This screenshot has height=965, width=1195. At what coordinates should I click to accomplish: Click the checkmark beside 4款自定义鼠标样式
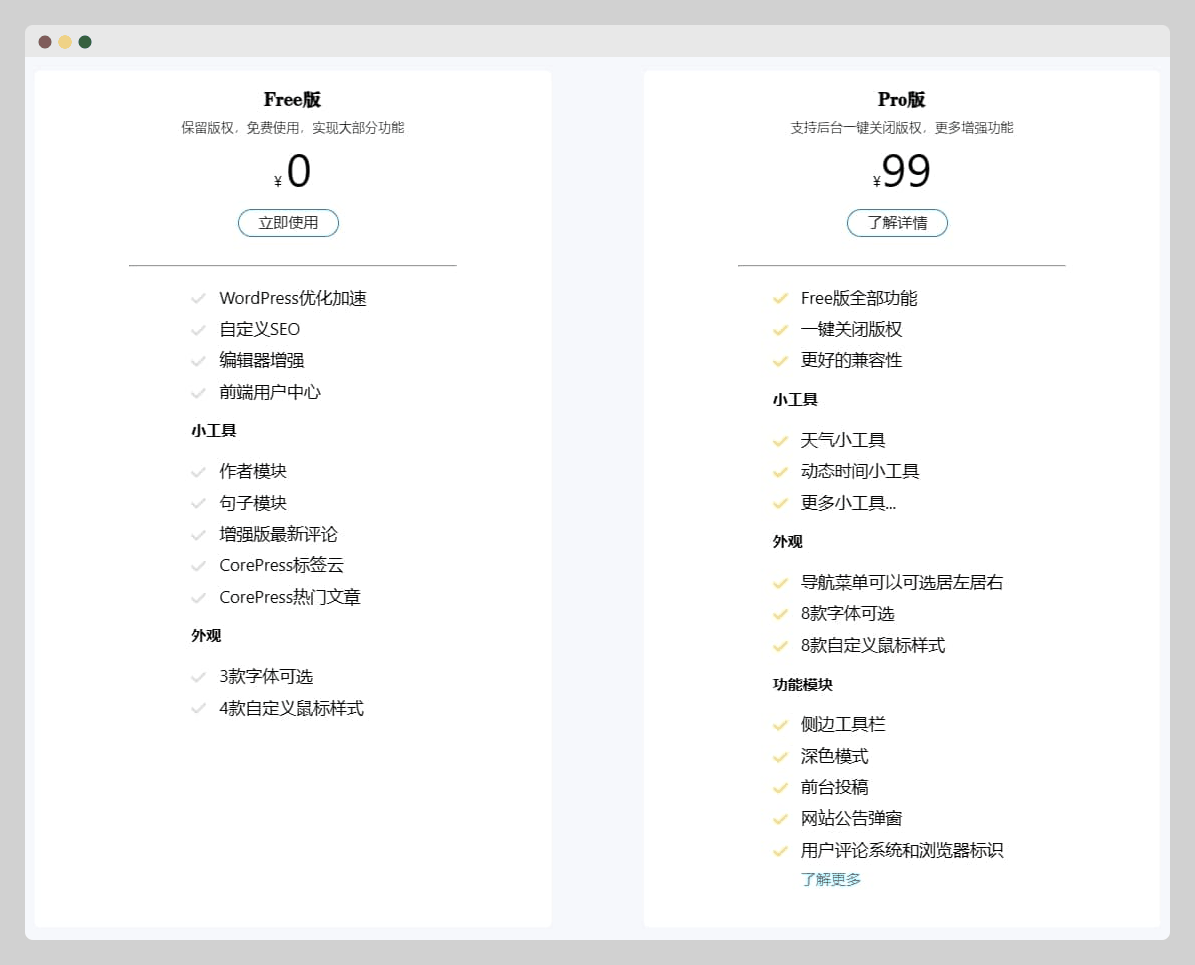point(198,709)
